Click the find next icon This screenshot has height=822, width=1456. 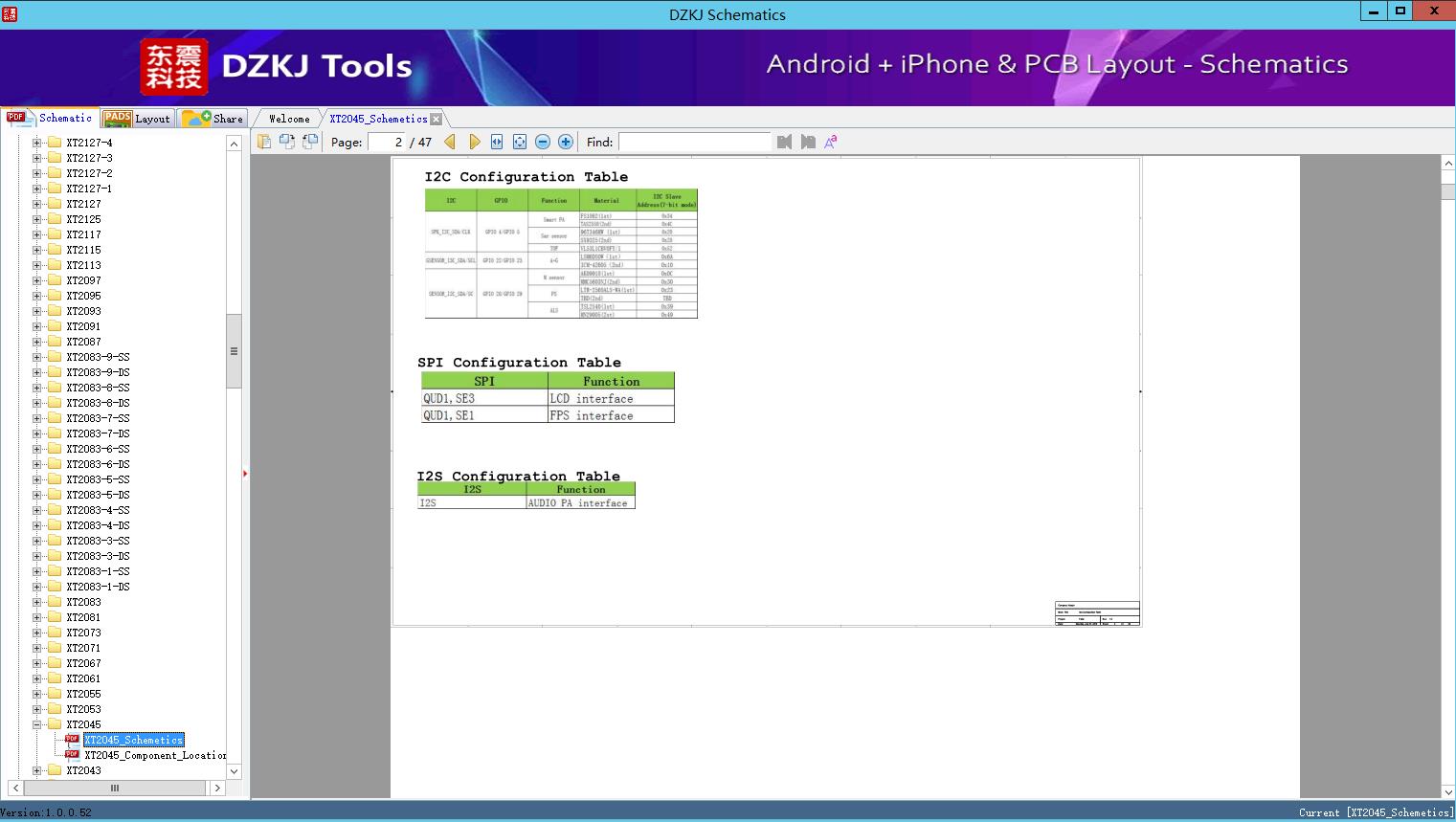click(x=808, y=142)
